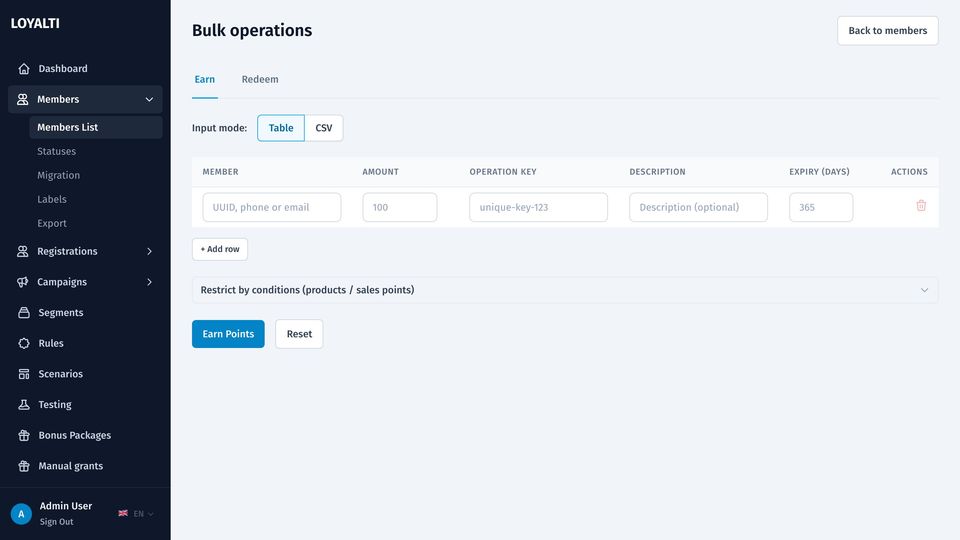This screenshot has height=540, width=960.
Task: Click the Earn Points button
Action: click(228, 334)
